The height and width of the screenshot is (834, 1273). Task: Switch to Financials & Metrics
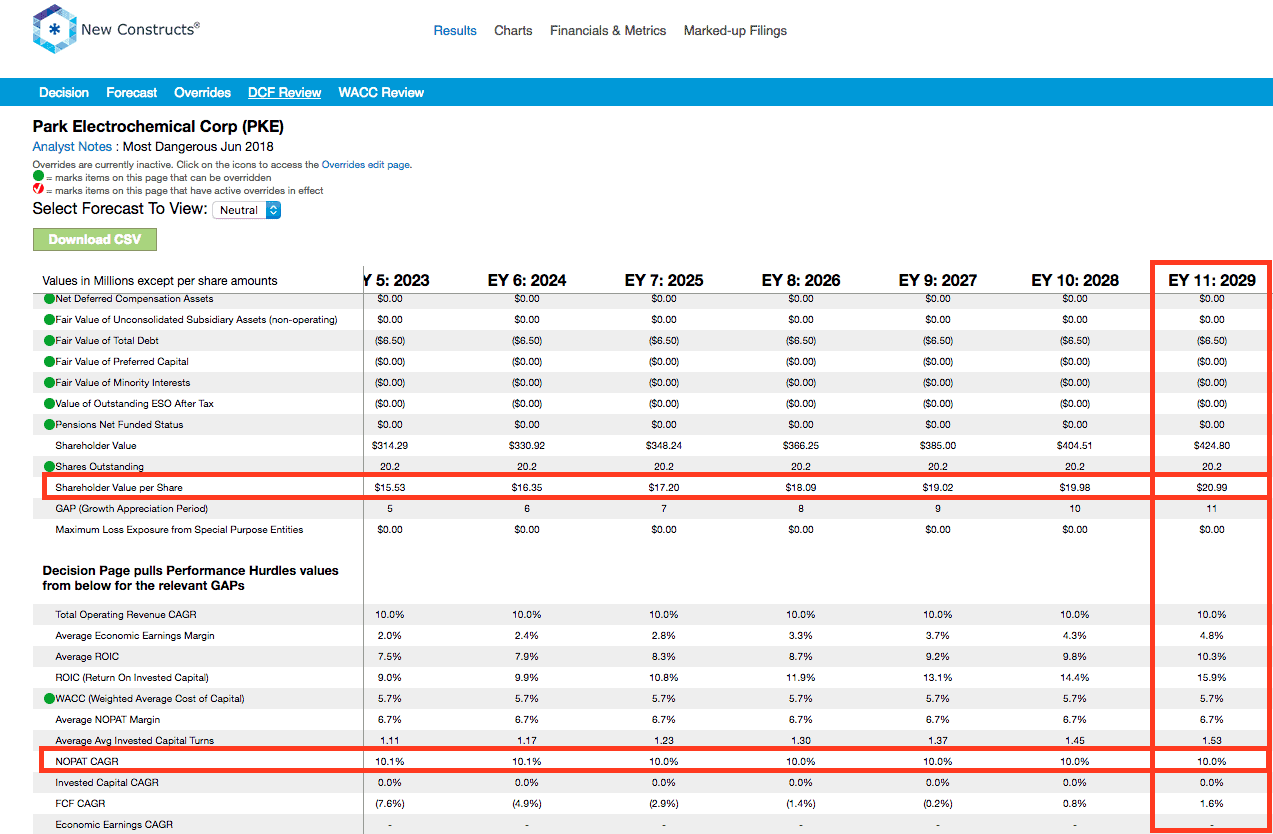click(608, 31)
